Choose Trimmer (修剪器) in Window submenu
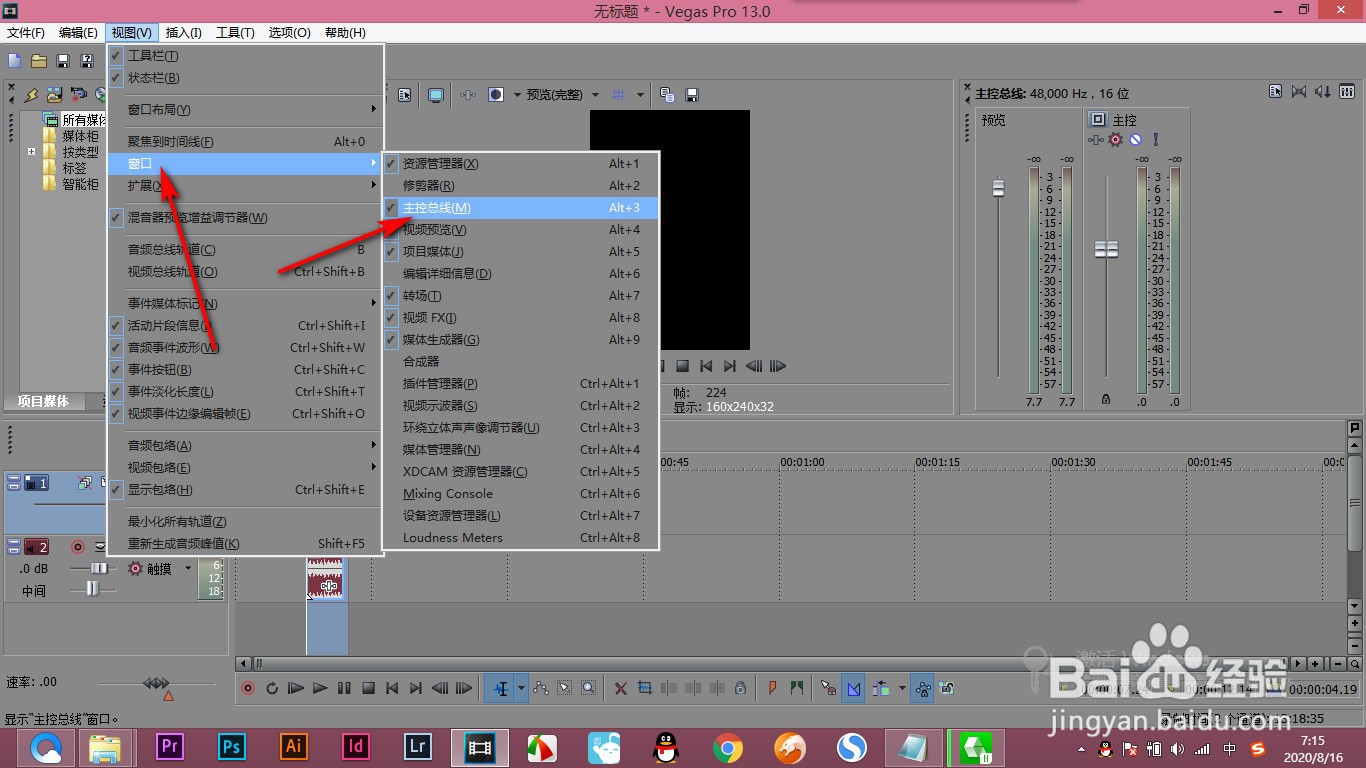Screen dimensions: 1366x768 (x=520, y=186)
